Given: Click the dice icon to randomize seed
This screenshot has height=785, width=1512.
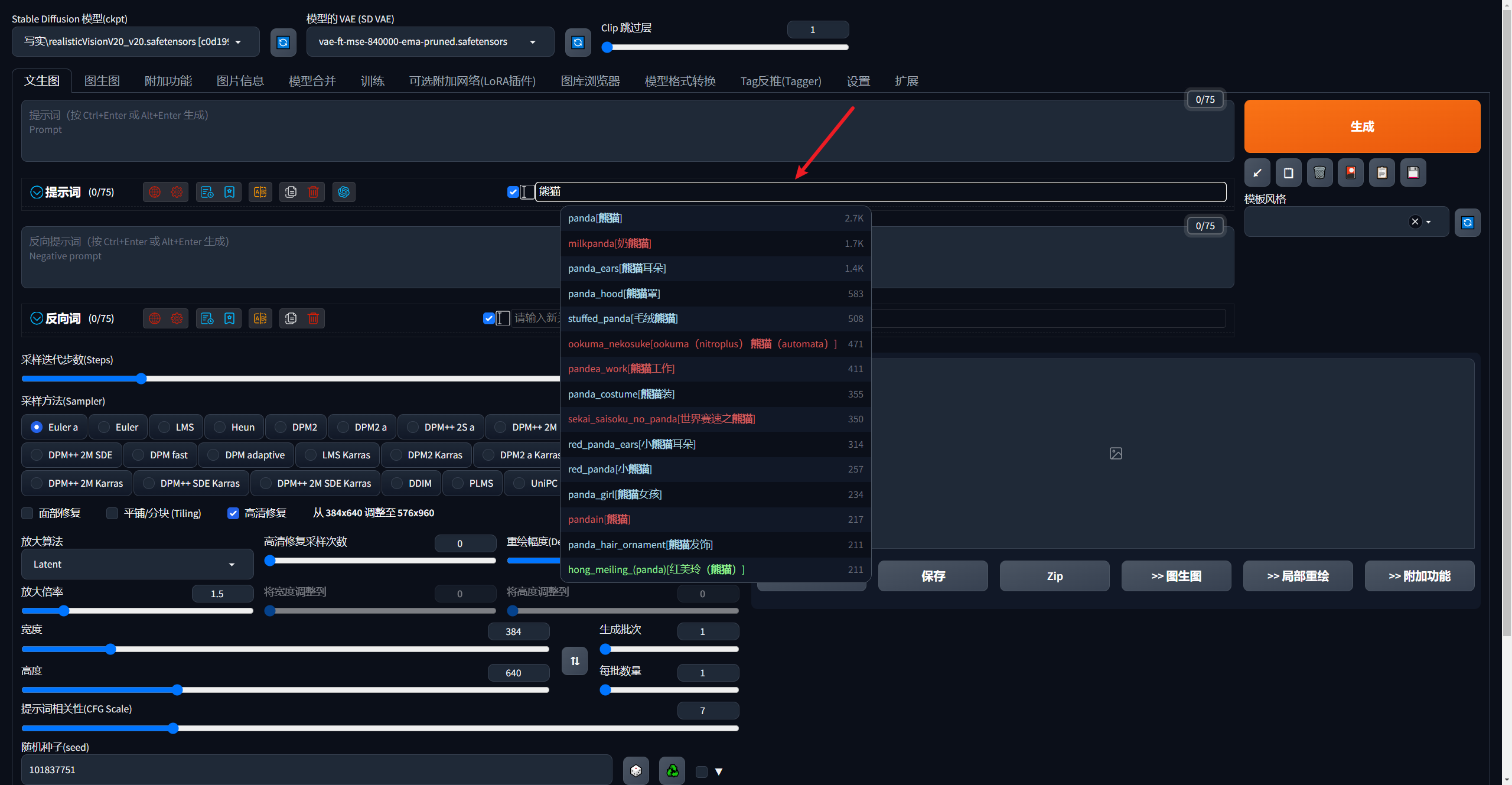Looking at the screenshot, I should pos(636,770).
